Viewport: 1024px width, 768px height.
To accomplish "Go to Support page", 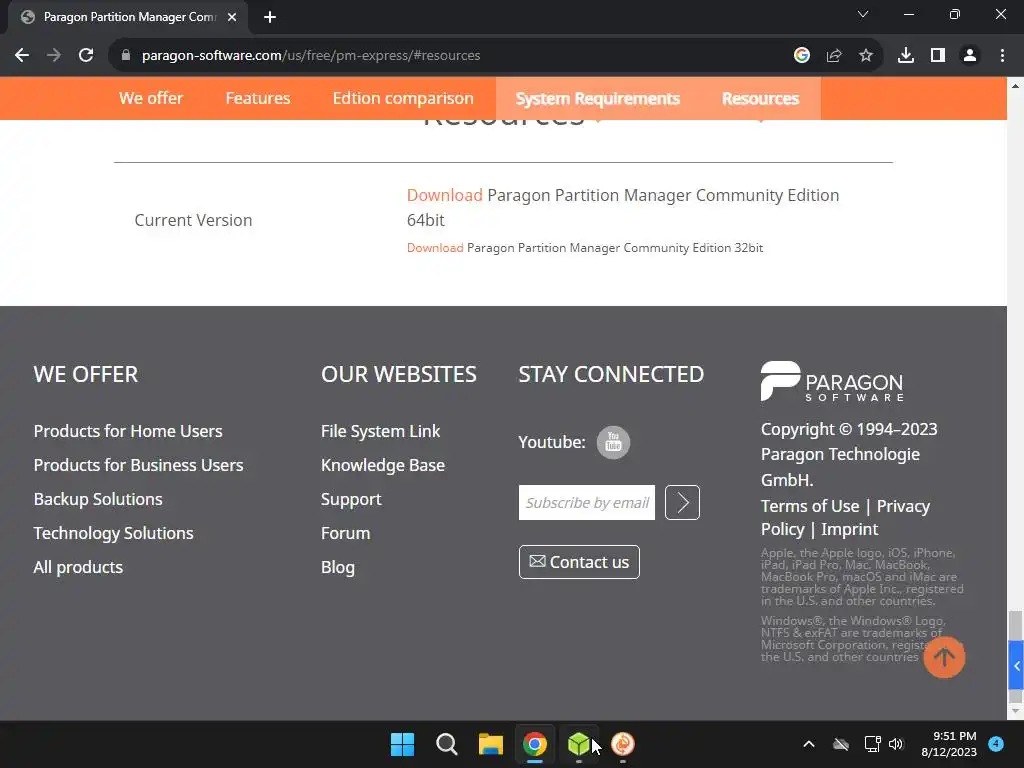I will tap(351, 499).
